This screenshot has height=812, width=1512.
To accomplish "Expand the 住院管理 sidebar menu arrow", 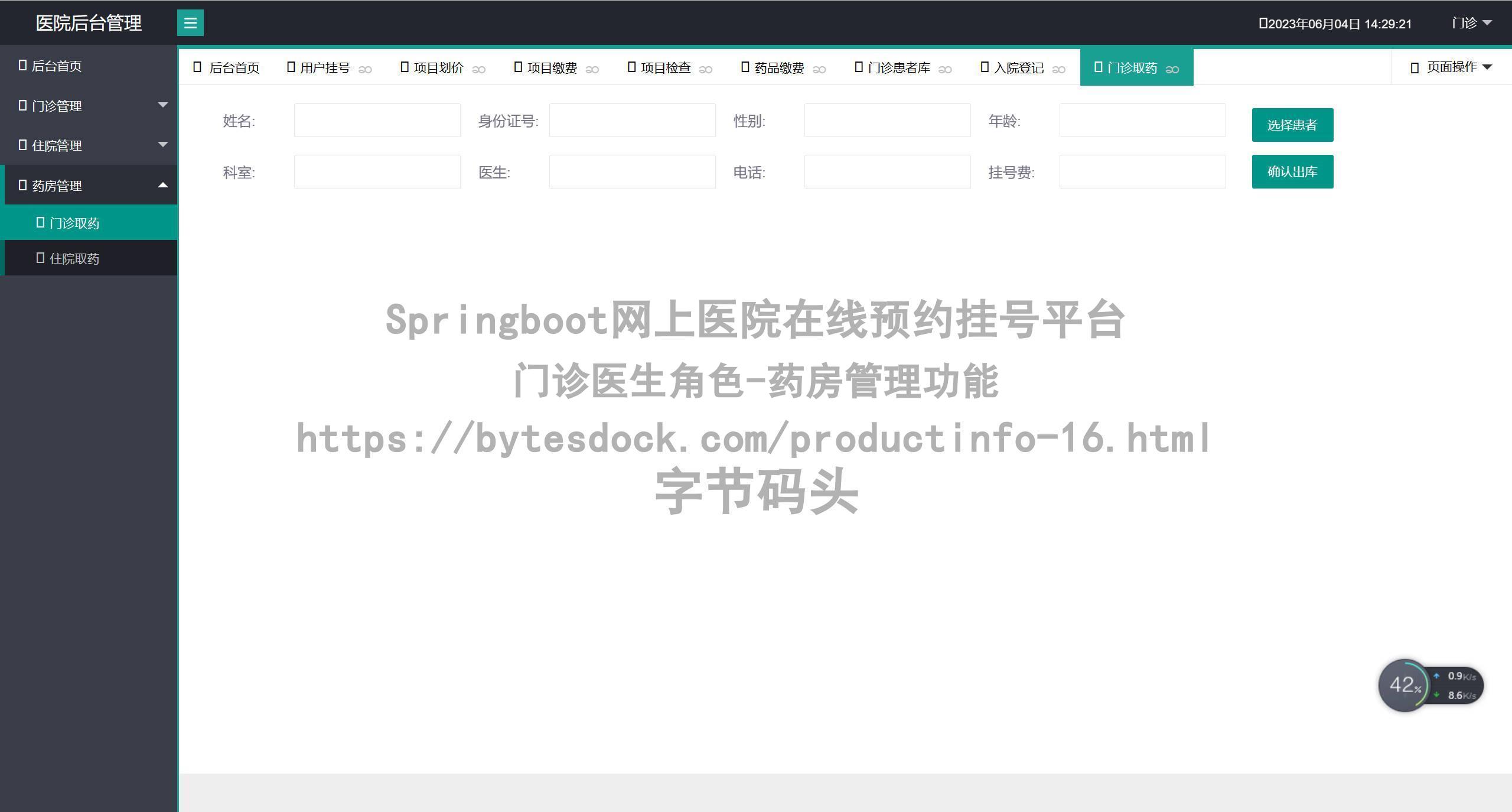I will pos(163,144).
